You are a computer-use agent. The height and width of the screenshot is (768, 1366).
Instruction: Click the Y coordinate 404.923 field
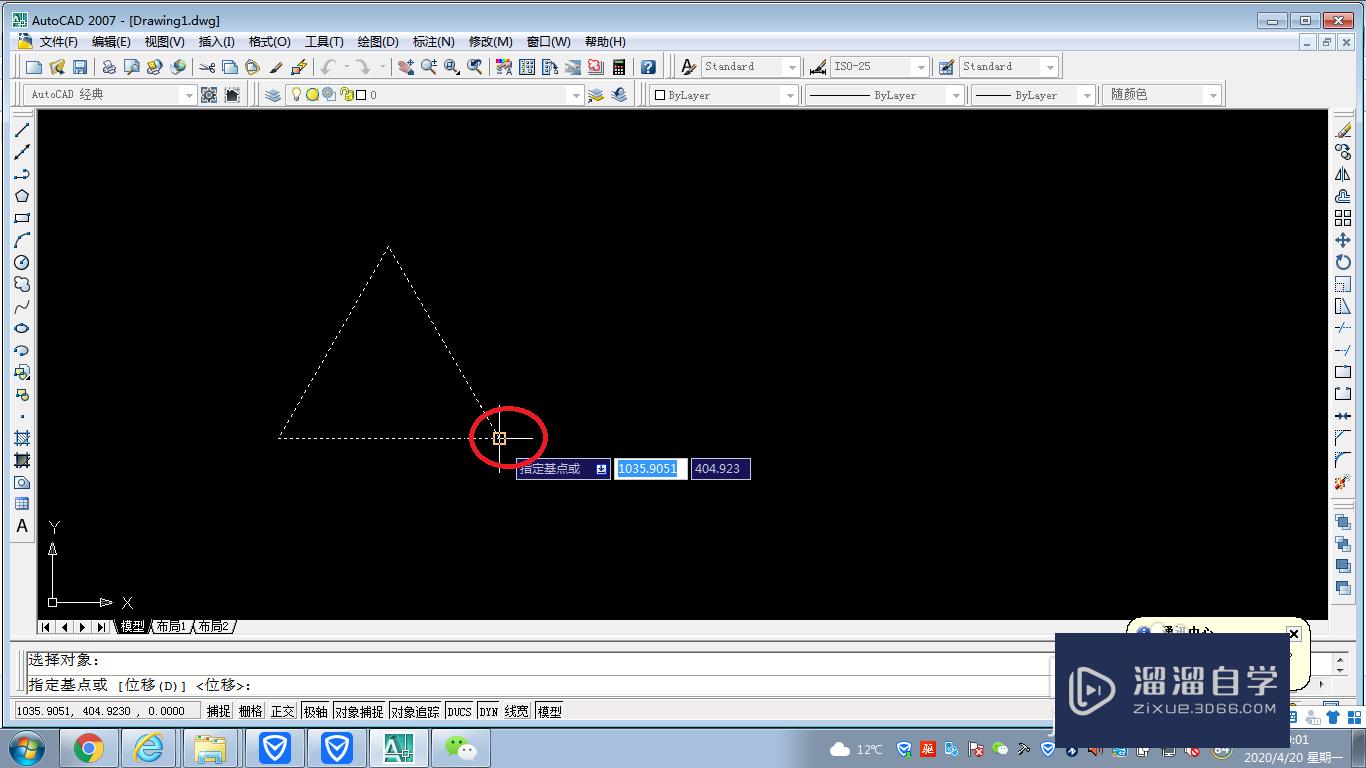pyautogui.click(x=720, y=468)
